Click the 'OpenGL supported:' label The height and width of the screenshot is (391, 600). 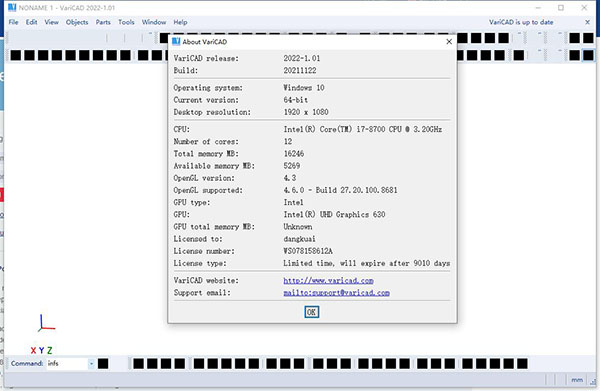[x=208, y=190]
